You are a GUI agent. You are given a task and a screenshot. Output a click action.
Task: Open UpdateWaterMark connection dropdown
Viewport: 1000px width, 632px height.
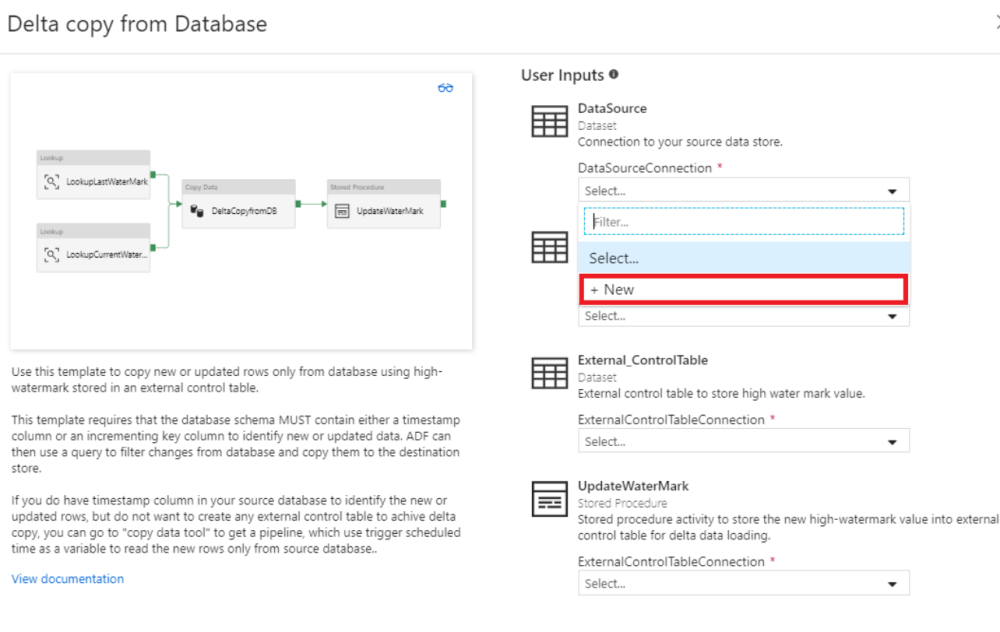[743, 584]
